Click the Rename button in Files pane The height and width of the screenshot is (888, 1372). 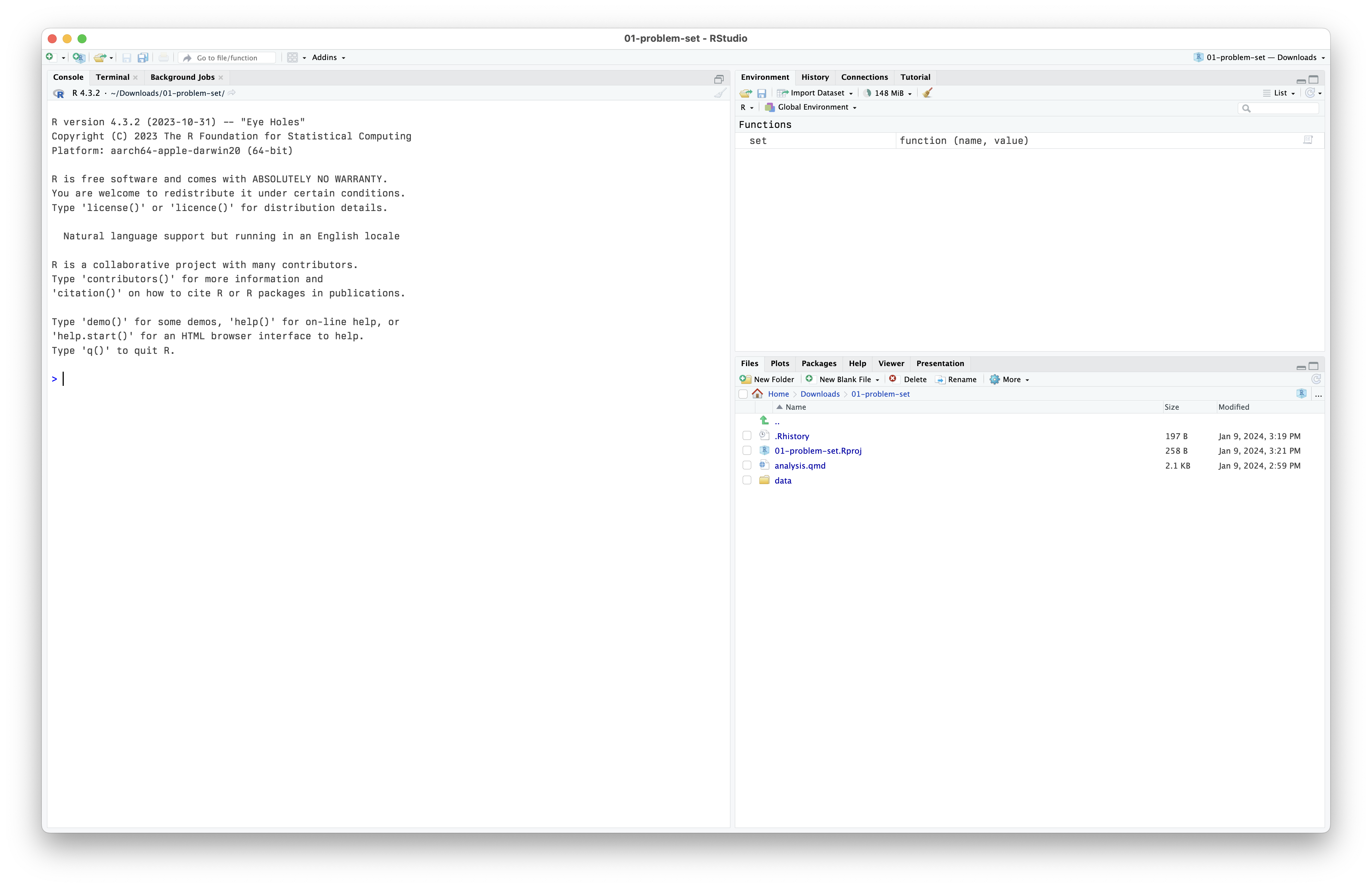[956, 379]
